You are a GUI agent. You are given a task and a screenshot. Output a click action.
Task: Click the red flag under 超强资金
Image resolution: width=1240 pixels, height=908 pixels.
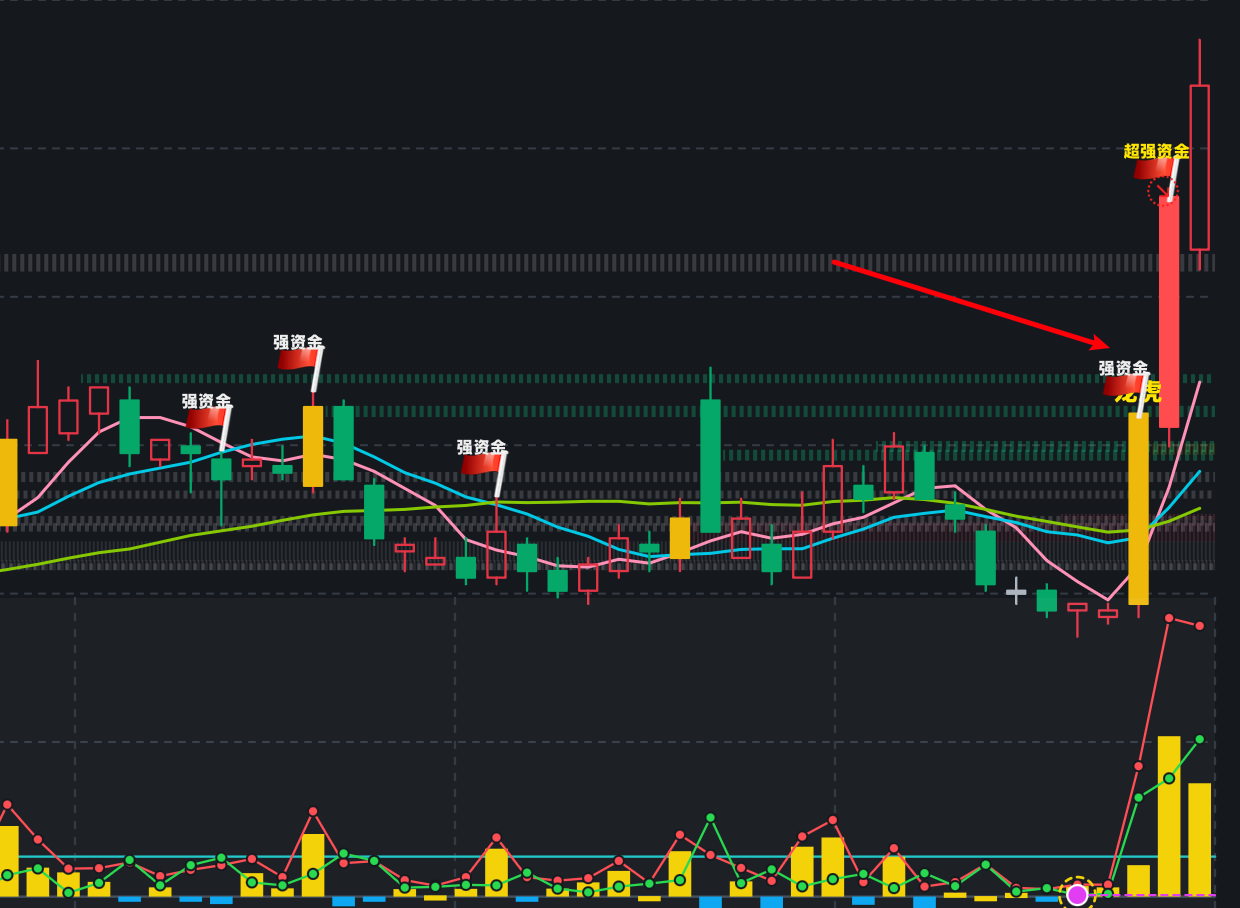pyautogui.click(x=1156, y=168)
